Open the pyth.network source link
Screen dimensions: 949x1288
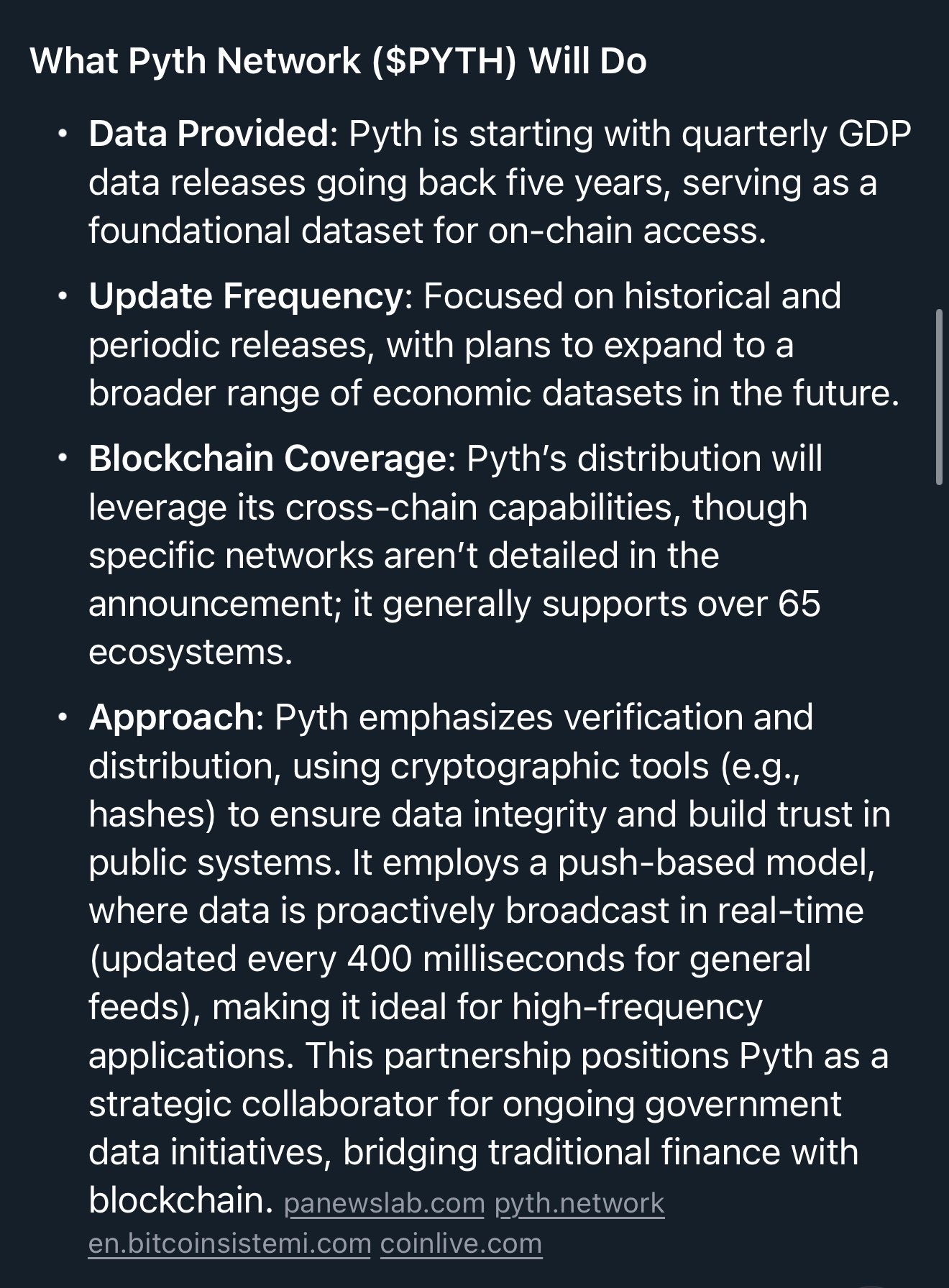(579, 1203)
